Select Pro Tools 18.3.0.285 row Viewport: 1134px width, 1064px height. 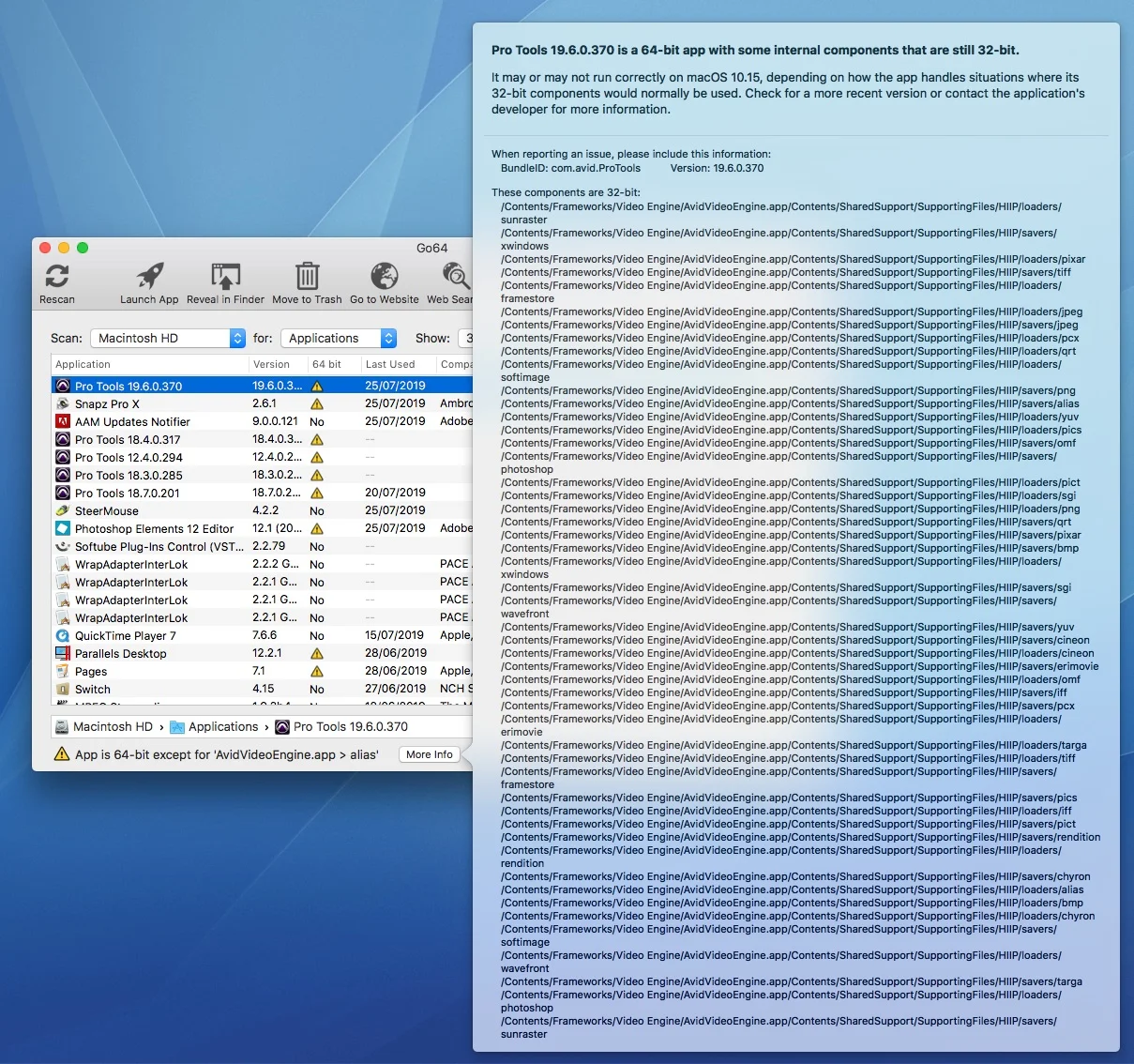262,475
